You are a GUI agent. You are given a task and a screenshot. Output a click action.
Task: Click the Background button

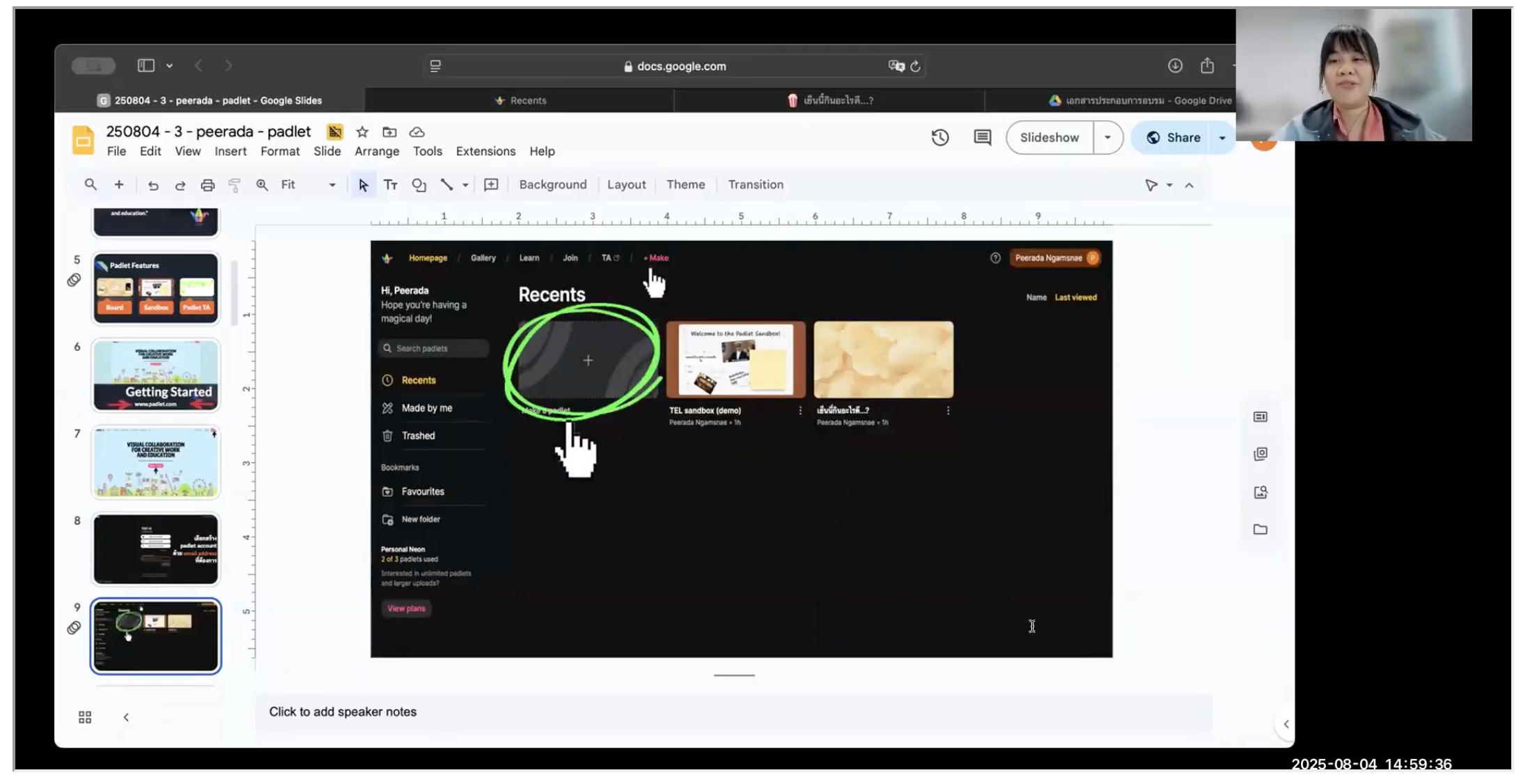552,185
